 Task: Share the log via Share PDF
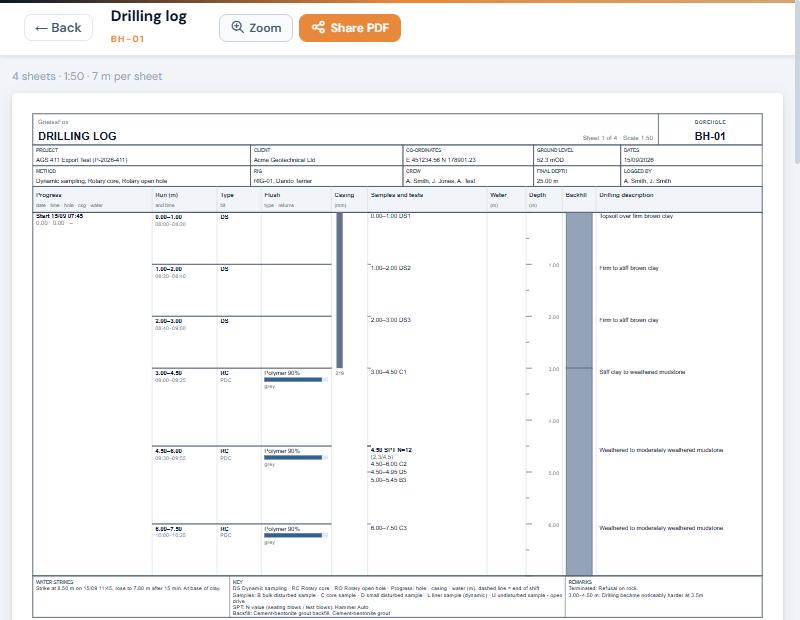[349, 28]
